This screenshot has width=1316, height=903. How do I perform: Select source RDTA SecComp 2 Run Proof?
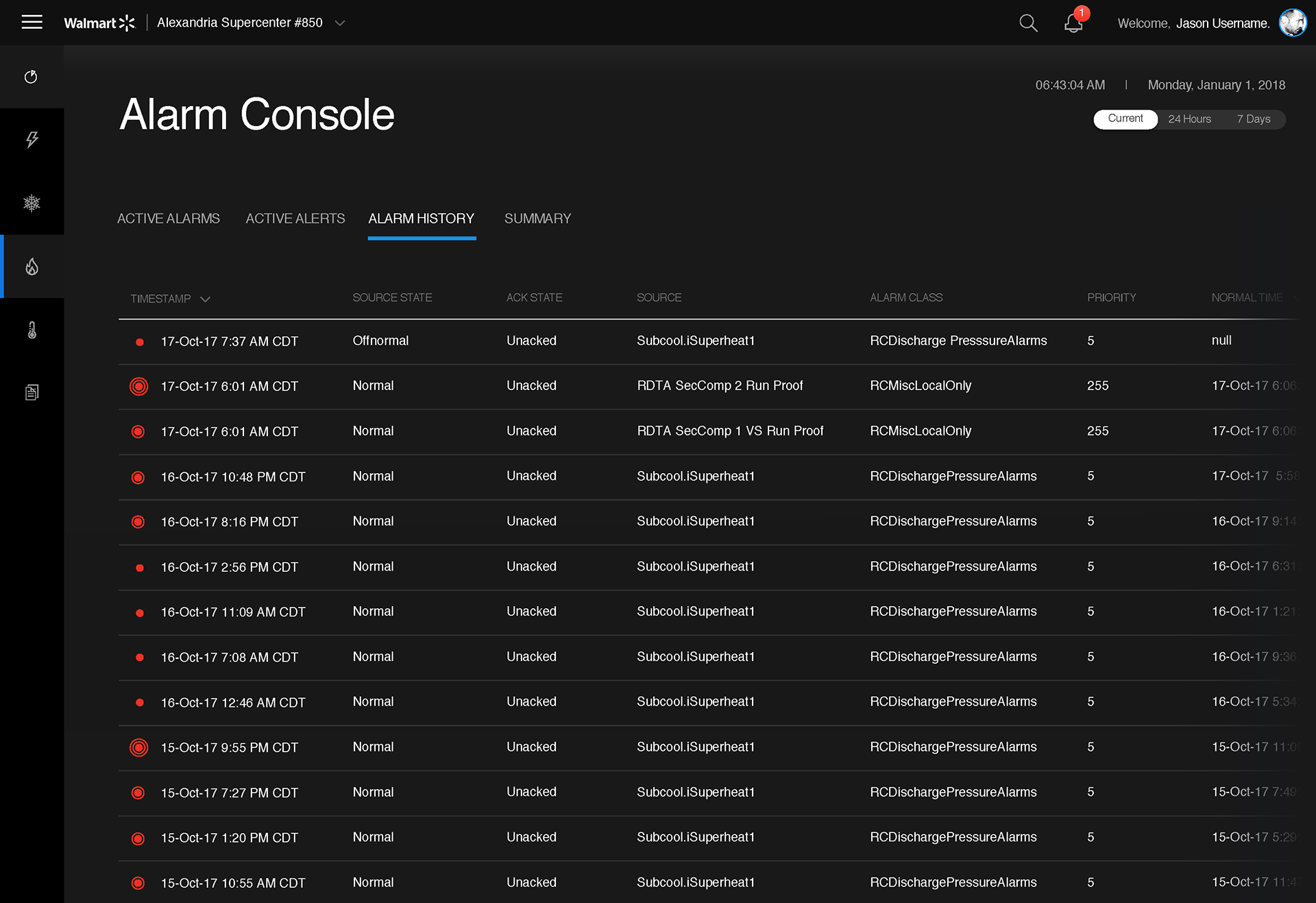(720, 386)
